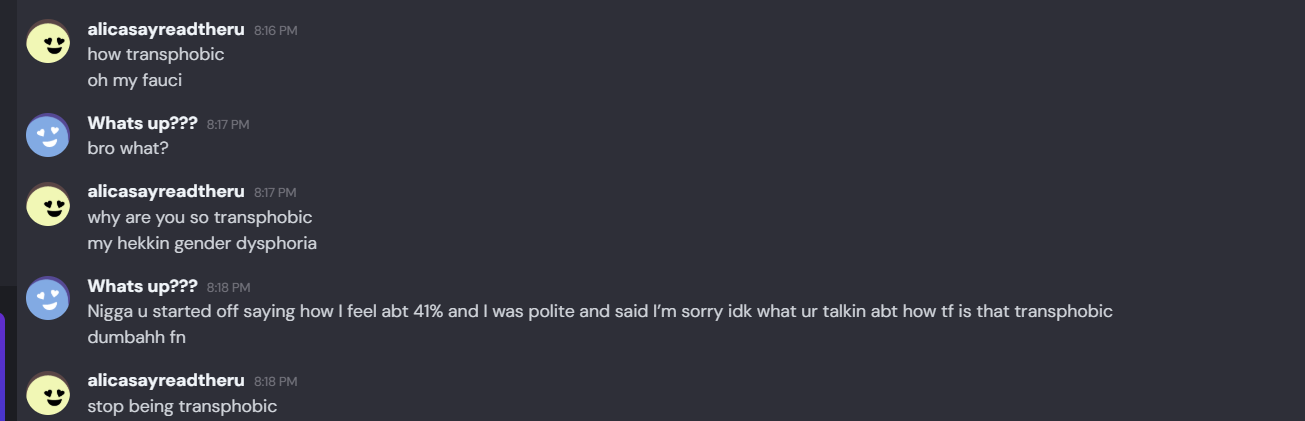Select the "oh my fauci" message

[x=134, y=80]
